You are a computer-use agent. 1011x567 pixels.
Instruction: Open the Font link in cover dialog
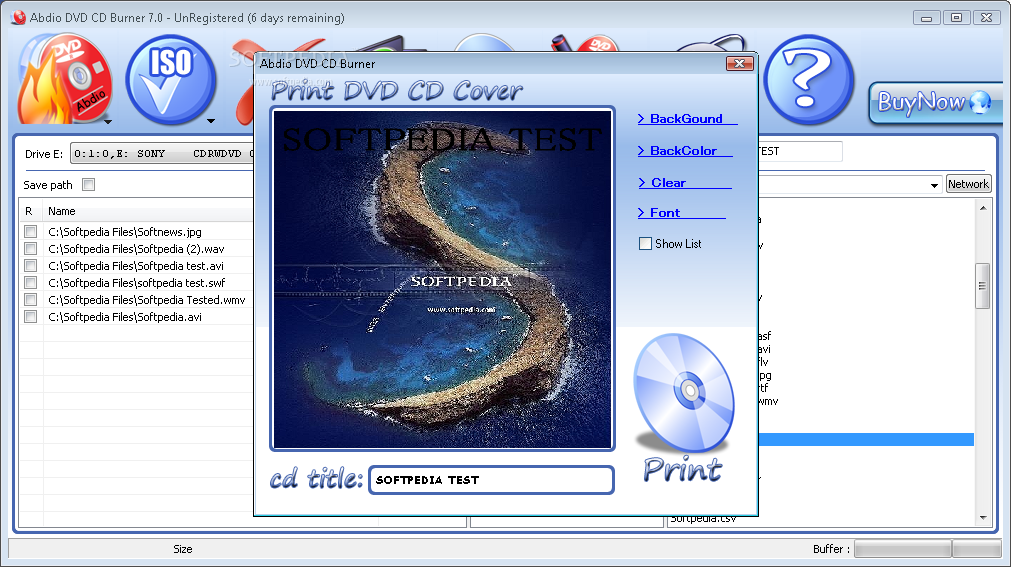[x=681, y=212]
